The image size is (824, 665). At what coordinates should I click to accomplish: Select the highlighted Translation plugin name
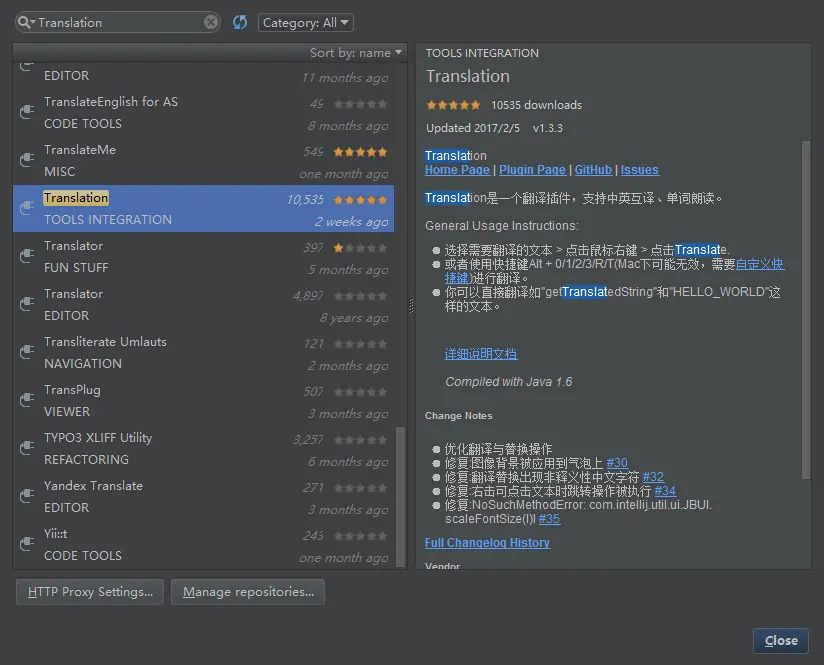point(76,198)
